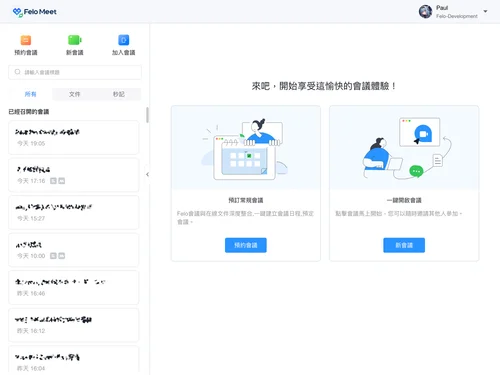Click the first attachment icon on the 17:16 meeting
500x375 pixels.
[x=53, y=181]
